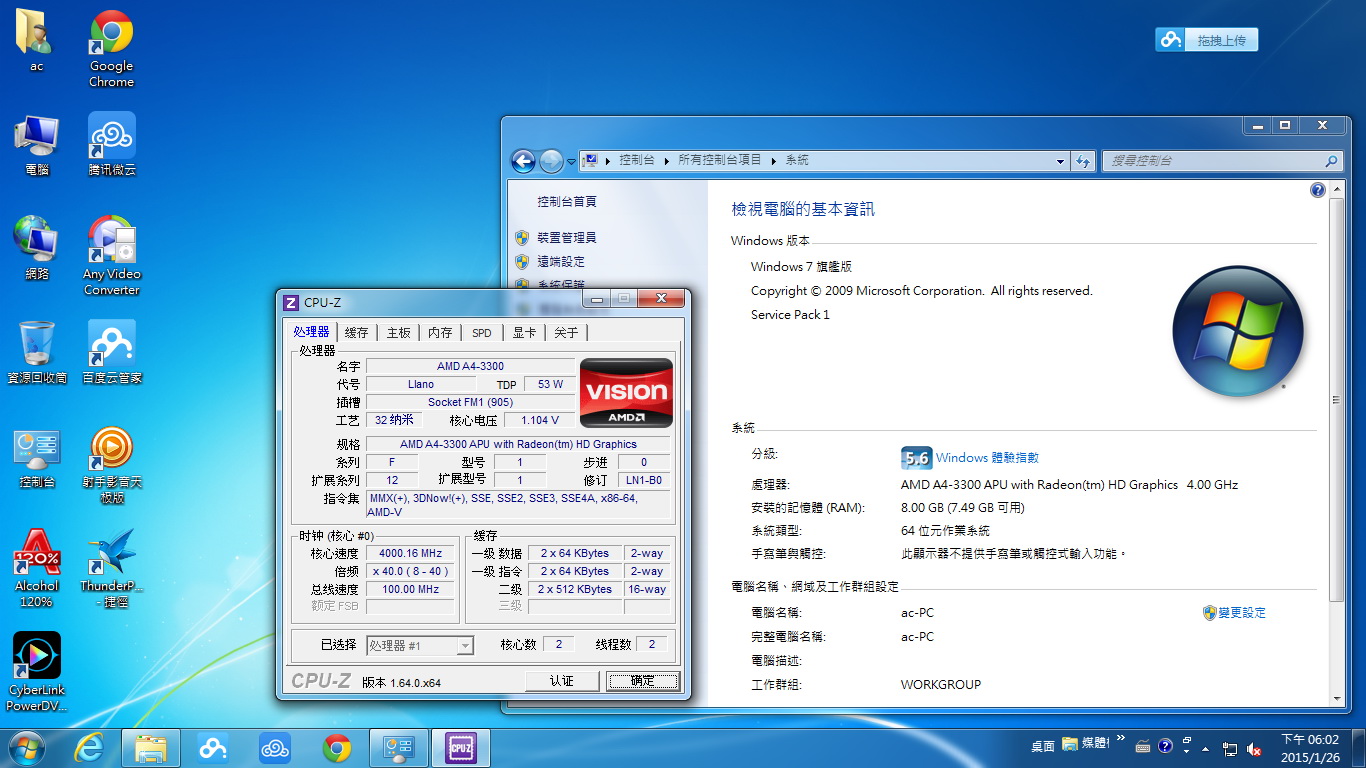The height and width of the screenshot is (768, 1366).
Task: Click the 确定 button in CPU-Z
Action: pyautogui.click(x=642, y=681)
